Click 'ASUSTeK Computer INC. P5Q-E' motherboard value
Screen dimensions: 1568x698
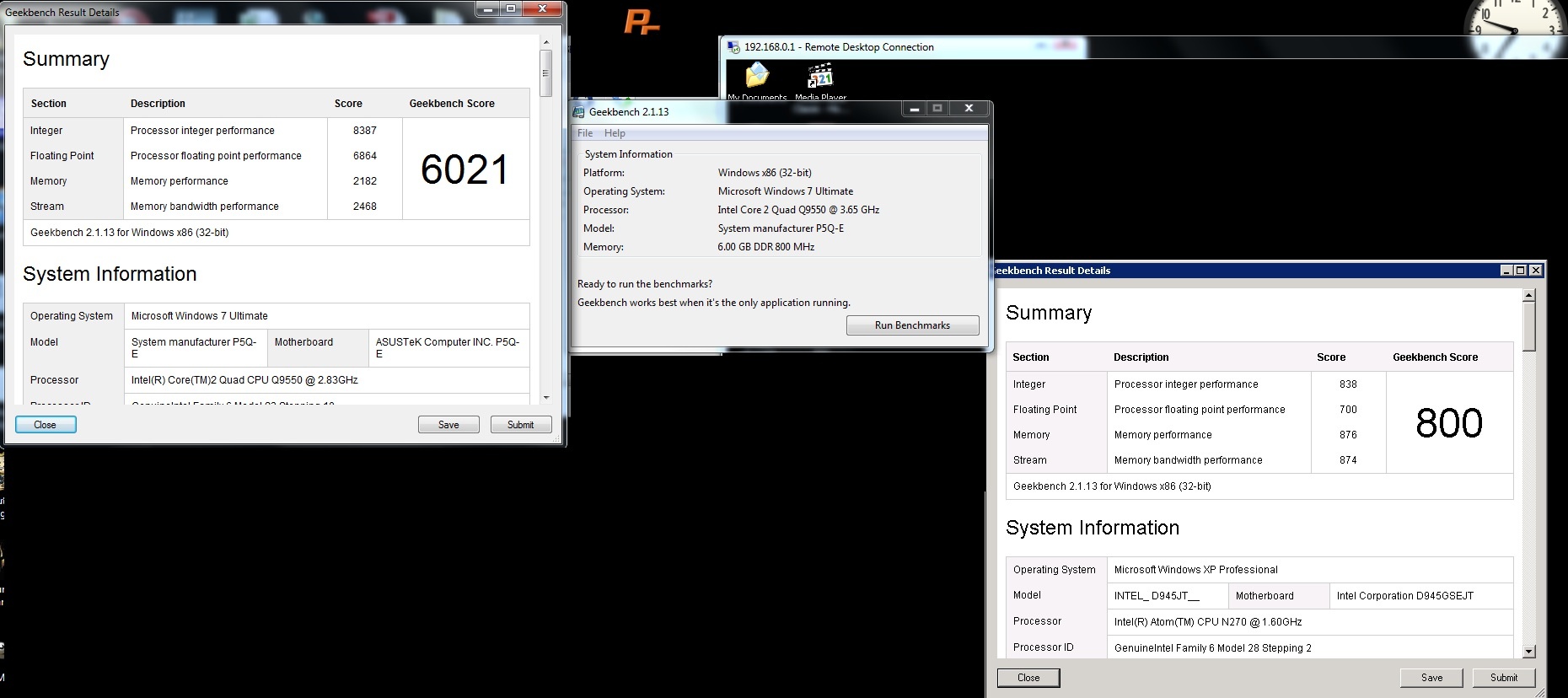point(448,348)
